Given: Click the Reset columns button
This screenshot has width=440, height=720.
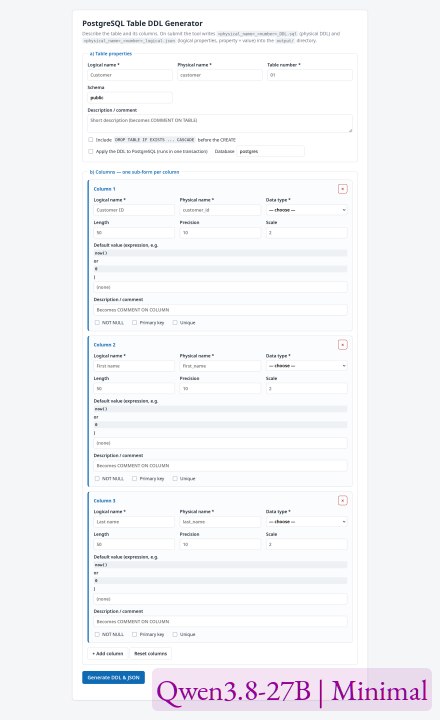Looking at the screenshot, I should pyautogui.click(x=151, y=653).
